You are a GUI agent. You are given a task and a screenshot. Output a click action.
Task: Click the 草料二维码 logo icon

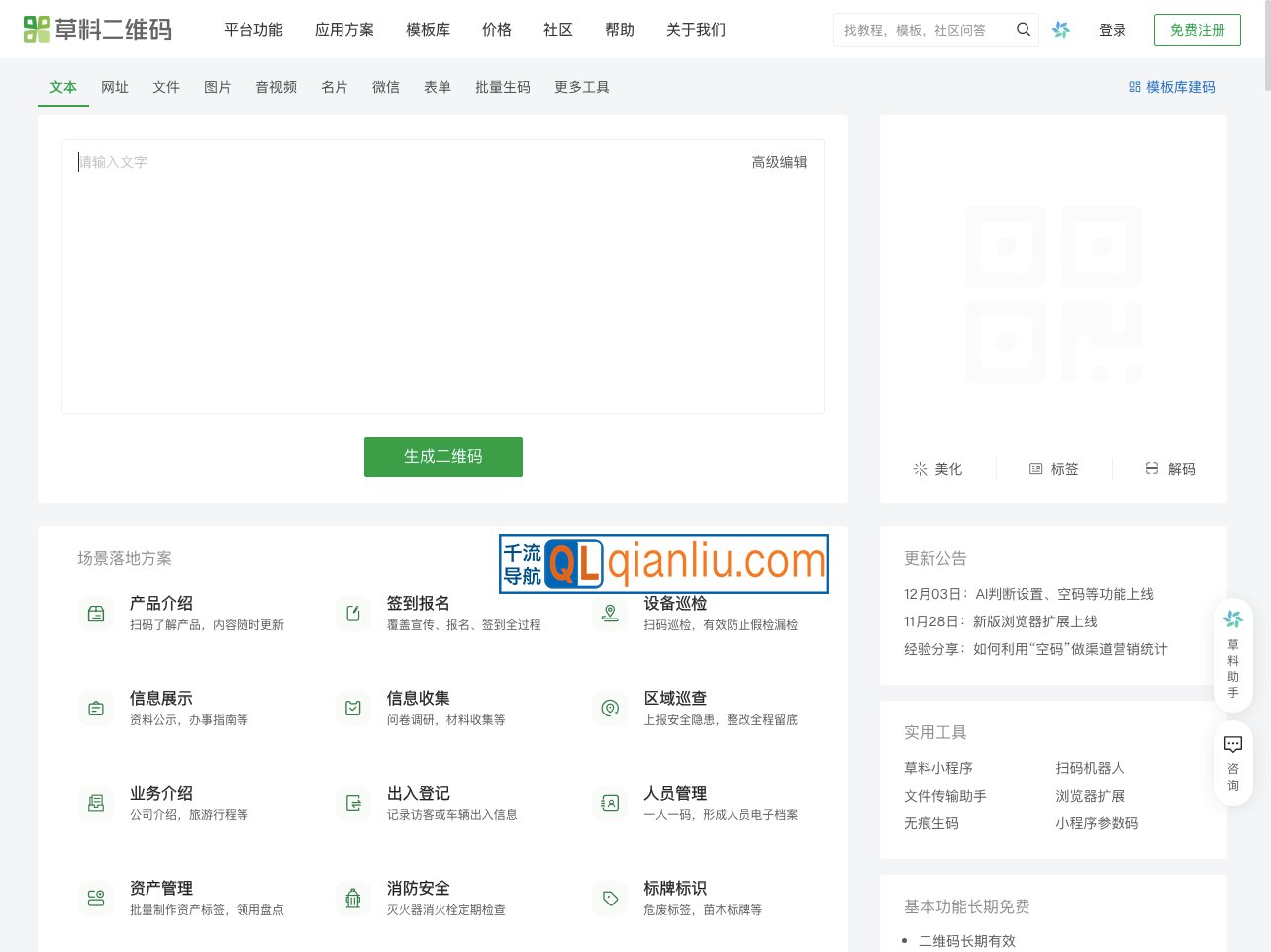point(38,29)
